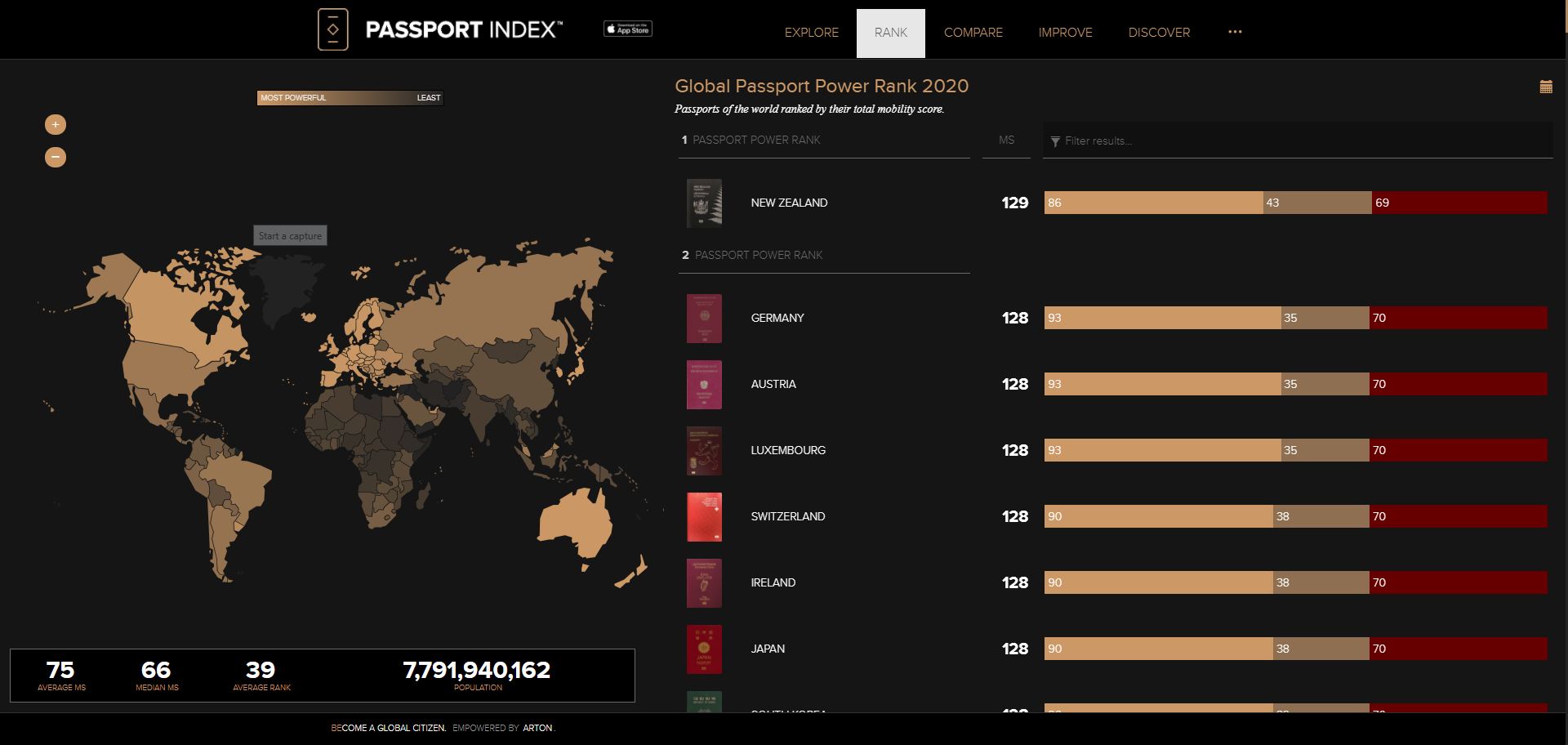Open the New Zealand passport cover

click(x=704, y=203)
